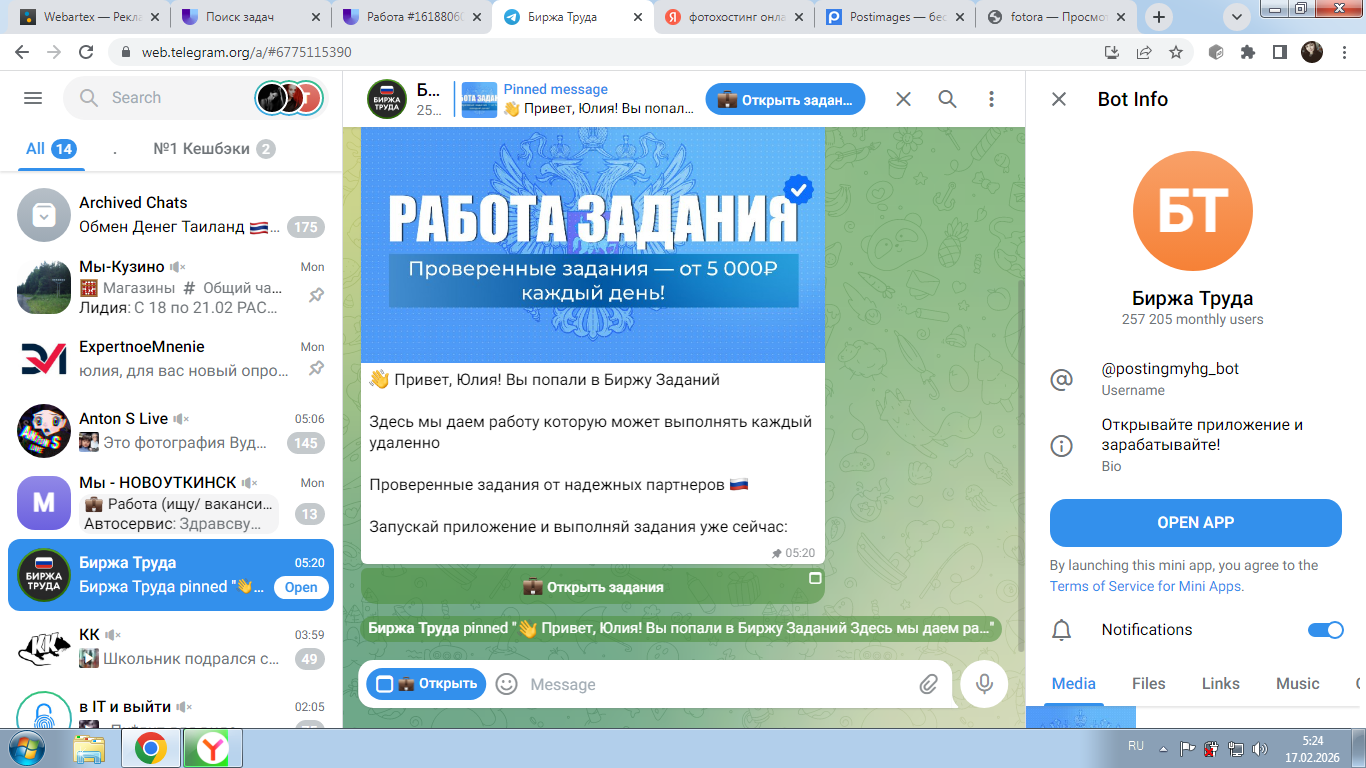Open a new browser tab
1366x768 pixels.
click(x=1160, y=16)
